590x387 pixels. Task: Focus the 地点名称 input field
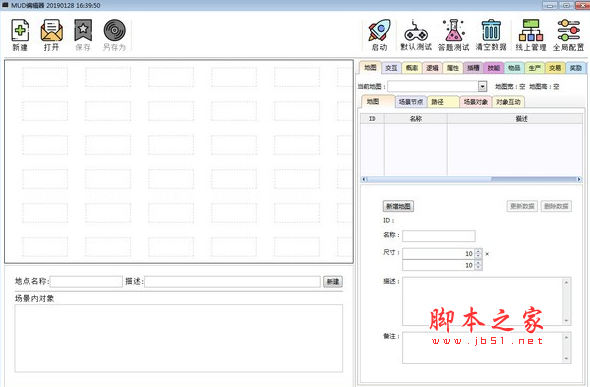pyautogui.click(x=86, y=282)
